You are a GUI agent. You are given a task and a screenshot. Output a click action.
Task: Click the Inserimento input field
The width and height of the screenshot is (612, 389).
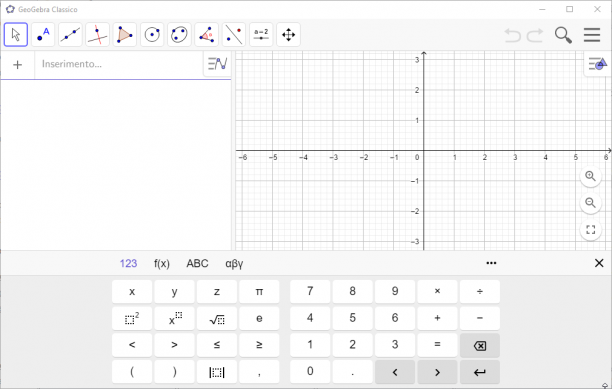(x=119, y=64)
